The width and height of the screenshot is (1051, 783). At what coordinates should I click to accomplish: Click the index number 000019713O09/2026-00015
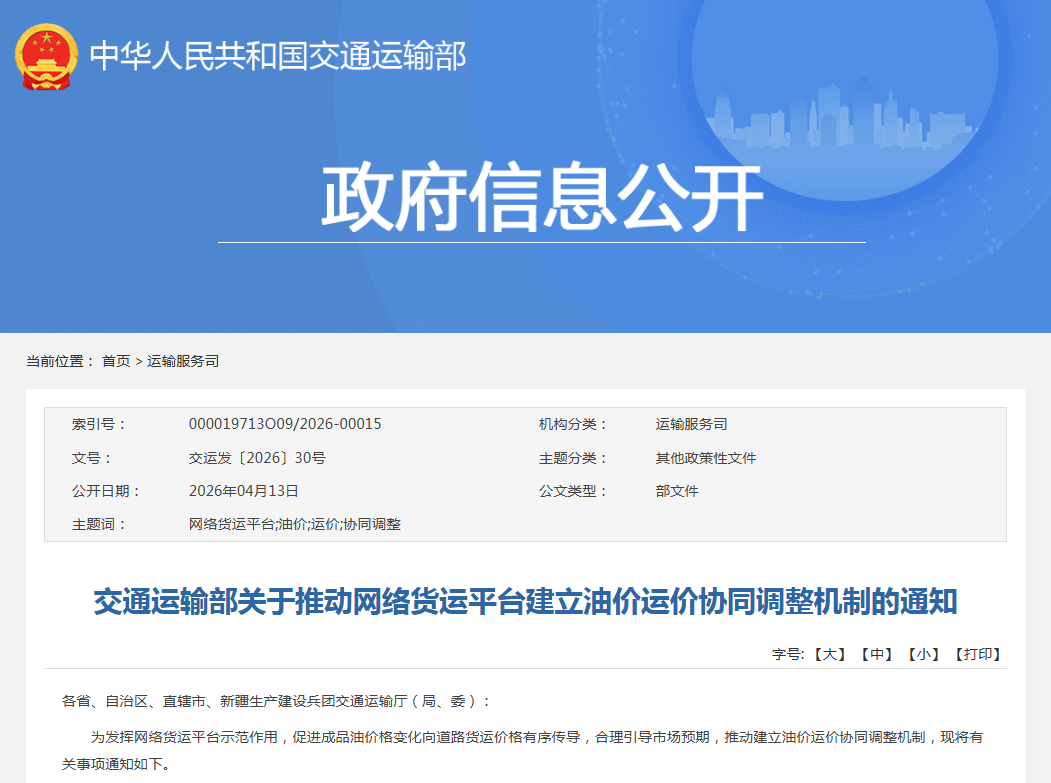[285, 424]
